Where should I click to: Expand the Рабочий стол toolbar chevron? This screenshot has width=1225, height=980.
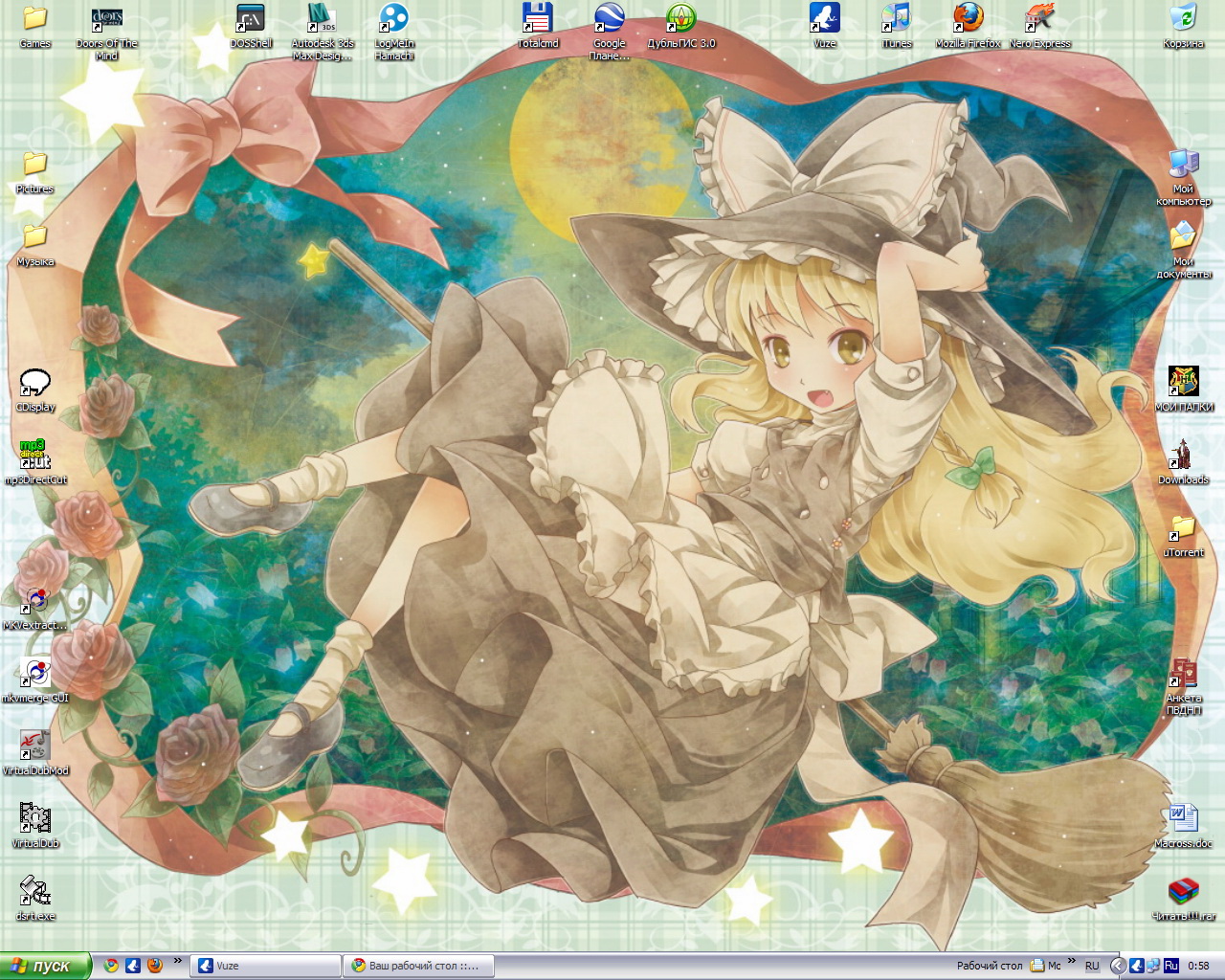coord(1072,962)
